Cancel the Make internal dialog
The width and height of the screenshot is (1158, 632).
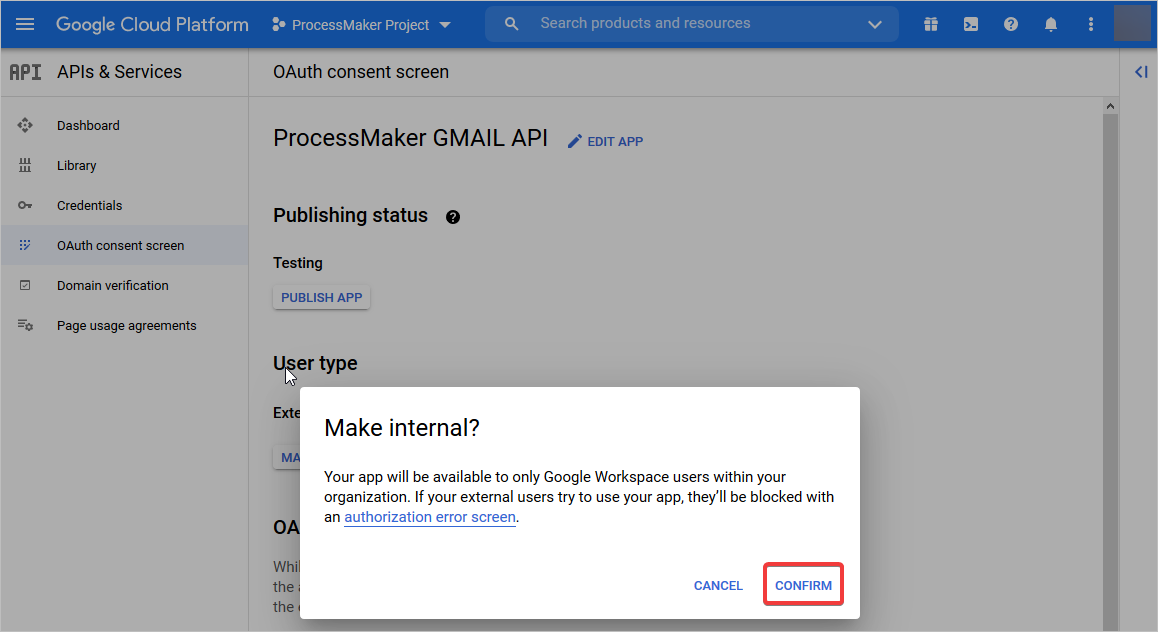pyautogui.click(x=718, y=586)
